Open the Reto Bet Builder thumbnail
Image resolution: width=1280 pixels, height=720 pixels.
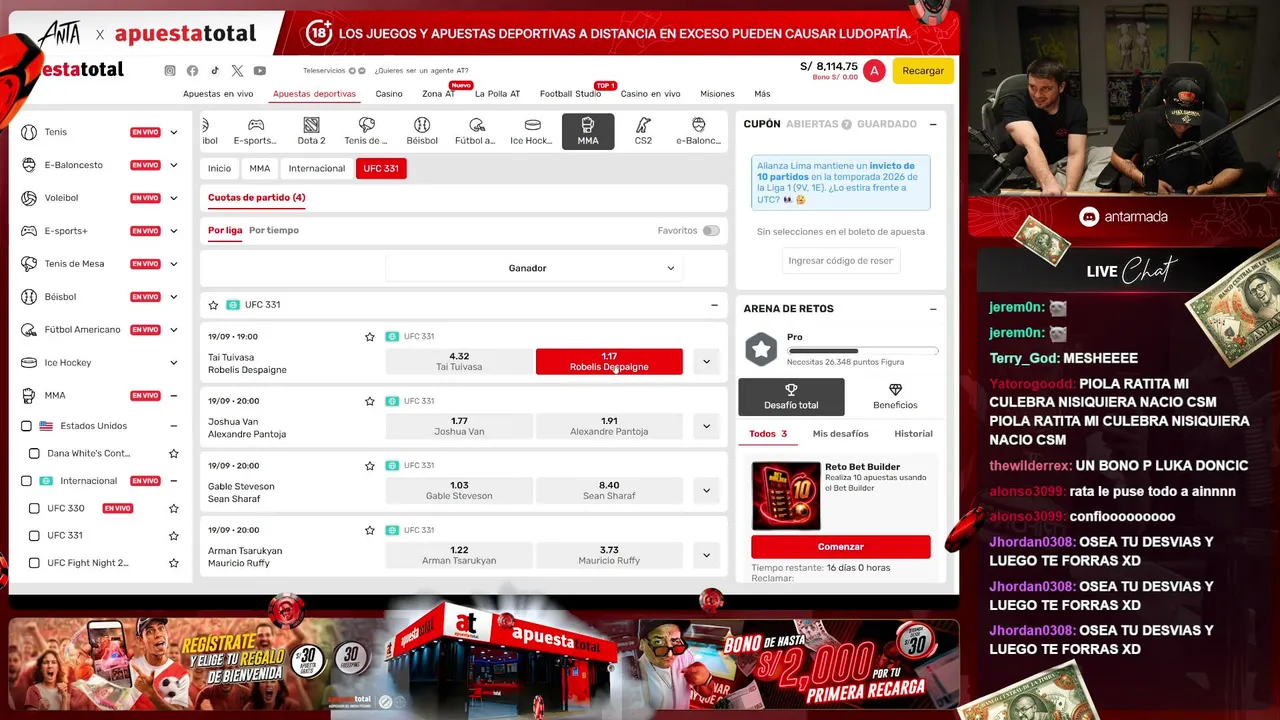[x=786, y=495]
